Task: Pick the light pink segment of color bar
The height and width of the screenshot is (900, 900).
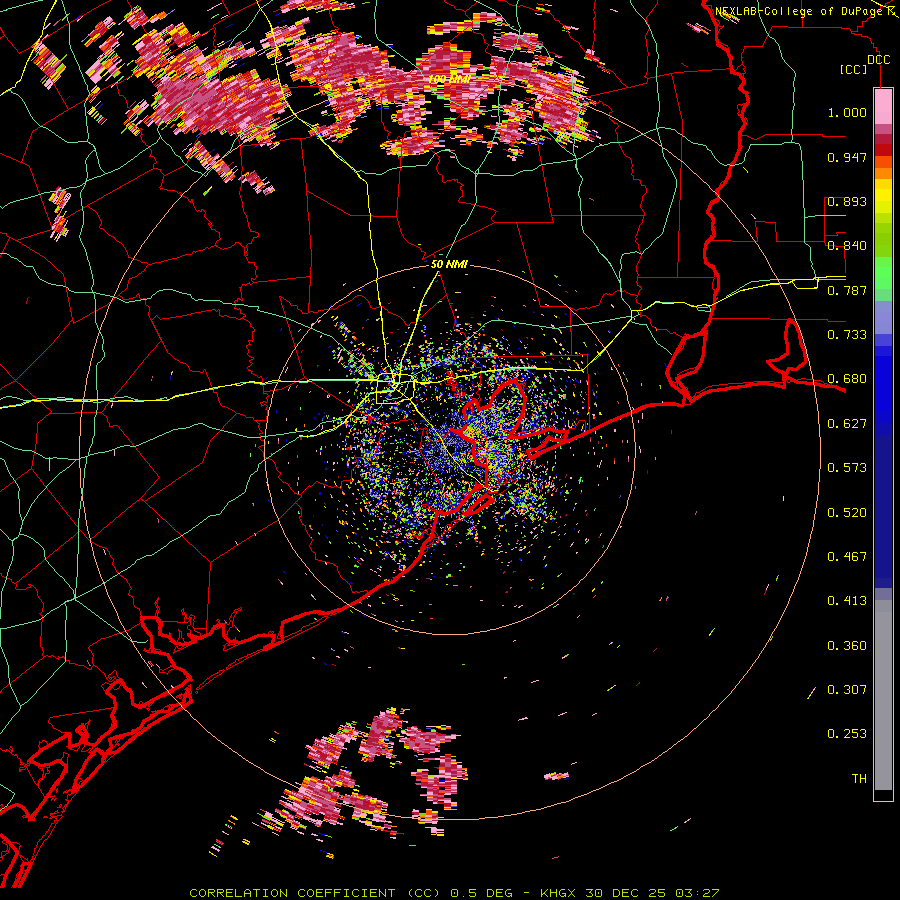Action: [883, 107]
